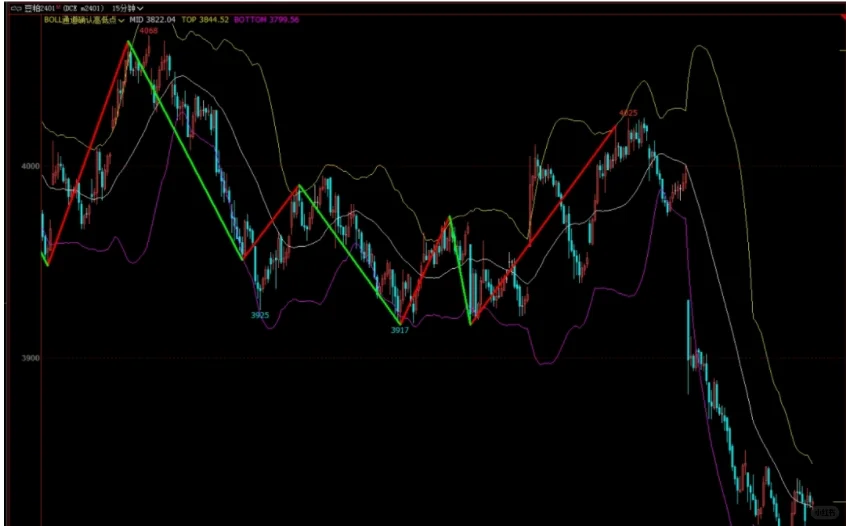The image size is (846, 526).
Task: Click the 4025 high price label
Action: click(x=628, y=113)
